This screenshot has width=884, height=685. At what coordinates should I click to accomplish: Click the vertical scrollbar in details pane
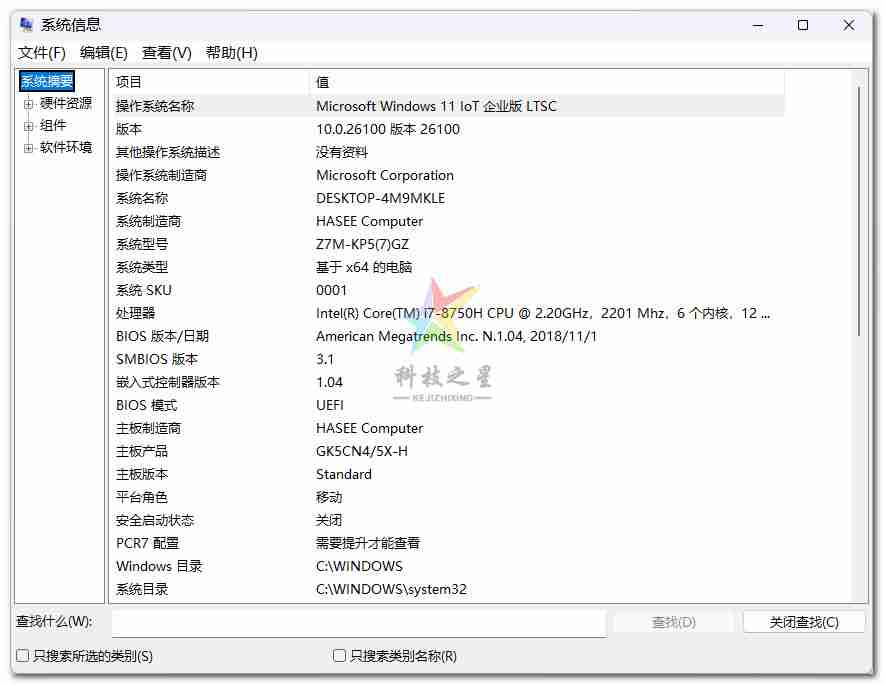858,210
